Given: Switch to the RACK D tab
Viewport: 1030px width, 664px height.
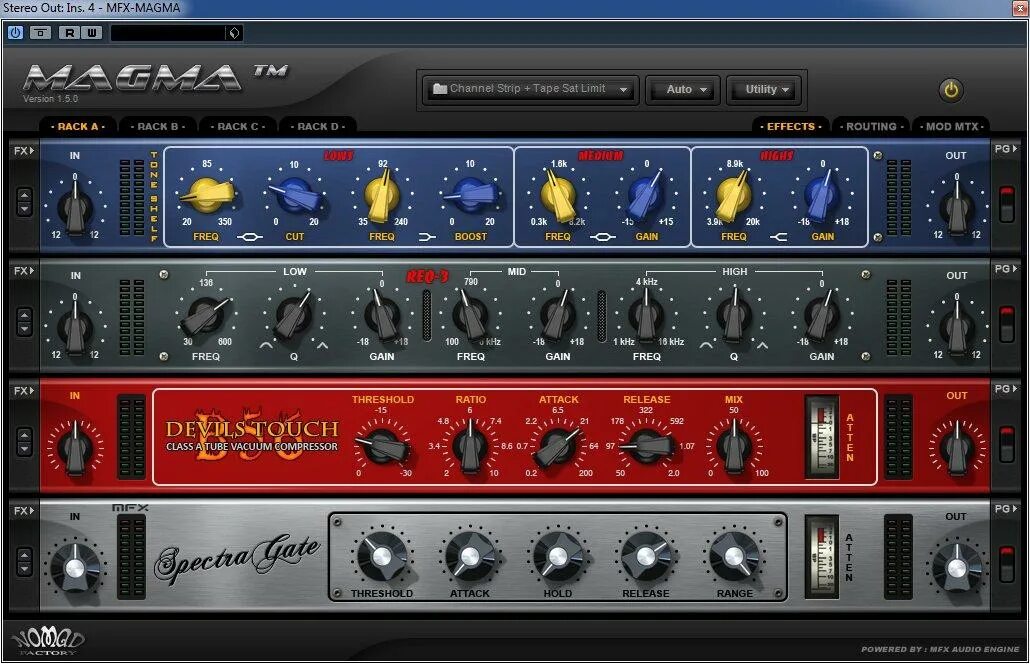Looking at the screenshot, I should [318, 126].
